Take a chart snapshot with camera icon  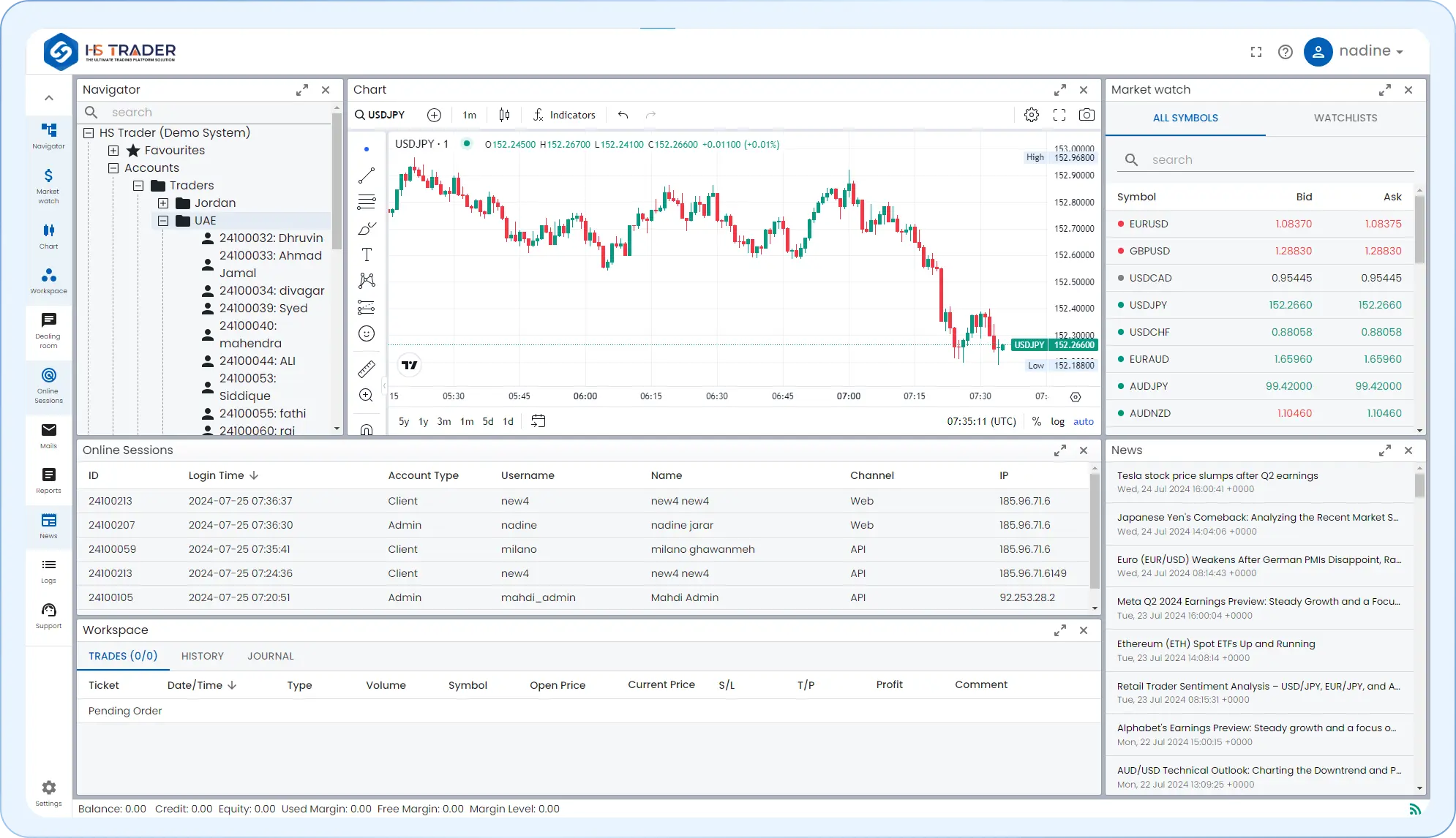coord(1087,115)
